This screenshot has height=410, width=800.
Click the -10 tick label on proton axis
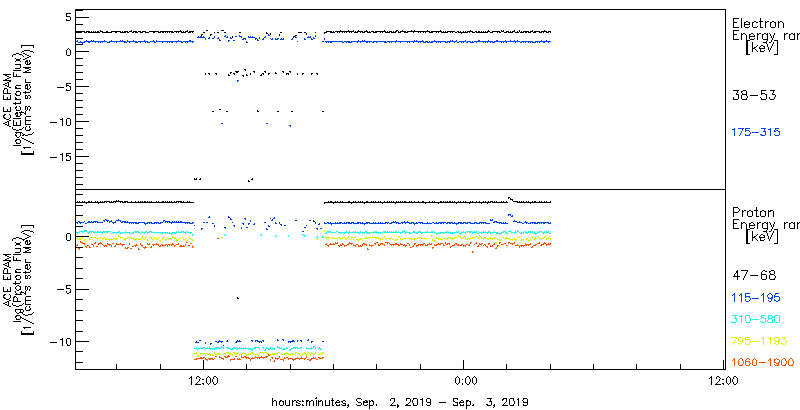coord(61,341)
